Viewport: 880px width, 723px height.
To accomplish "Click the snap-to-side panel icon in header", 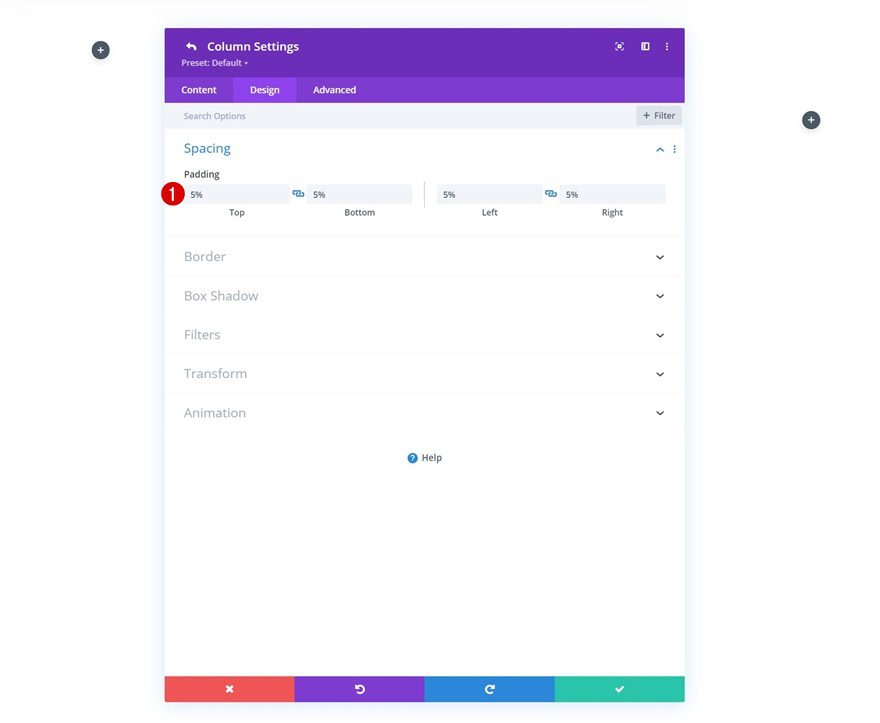I will coord(644,46).
